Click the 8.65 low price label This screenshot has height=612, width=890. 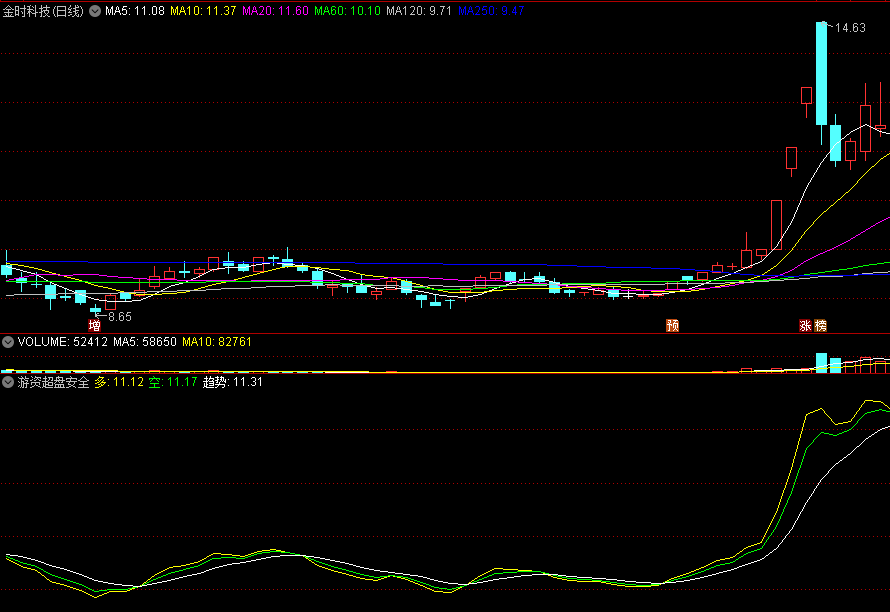point(120,317)
